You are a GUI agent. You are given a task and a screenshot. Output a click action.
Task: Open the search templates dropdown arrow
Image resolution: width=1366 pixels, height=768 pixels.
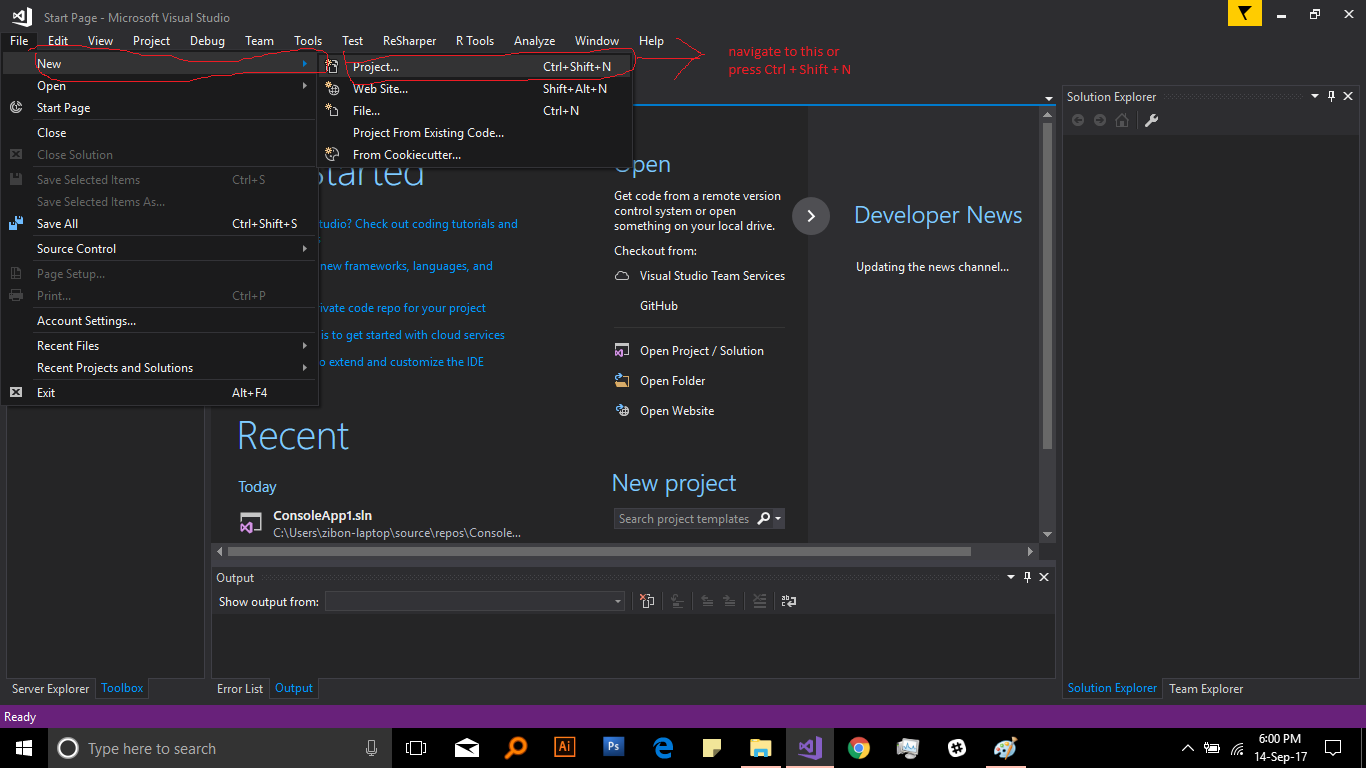[778, 519]
